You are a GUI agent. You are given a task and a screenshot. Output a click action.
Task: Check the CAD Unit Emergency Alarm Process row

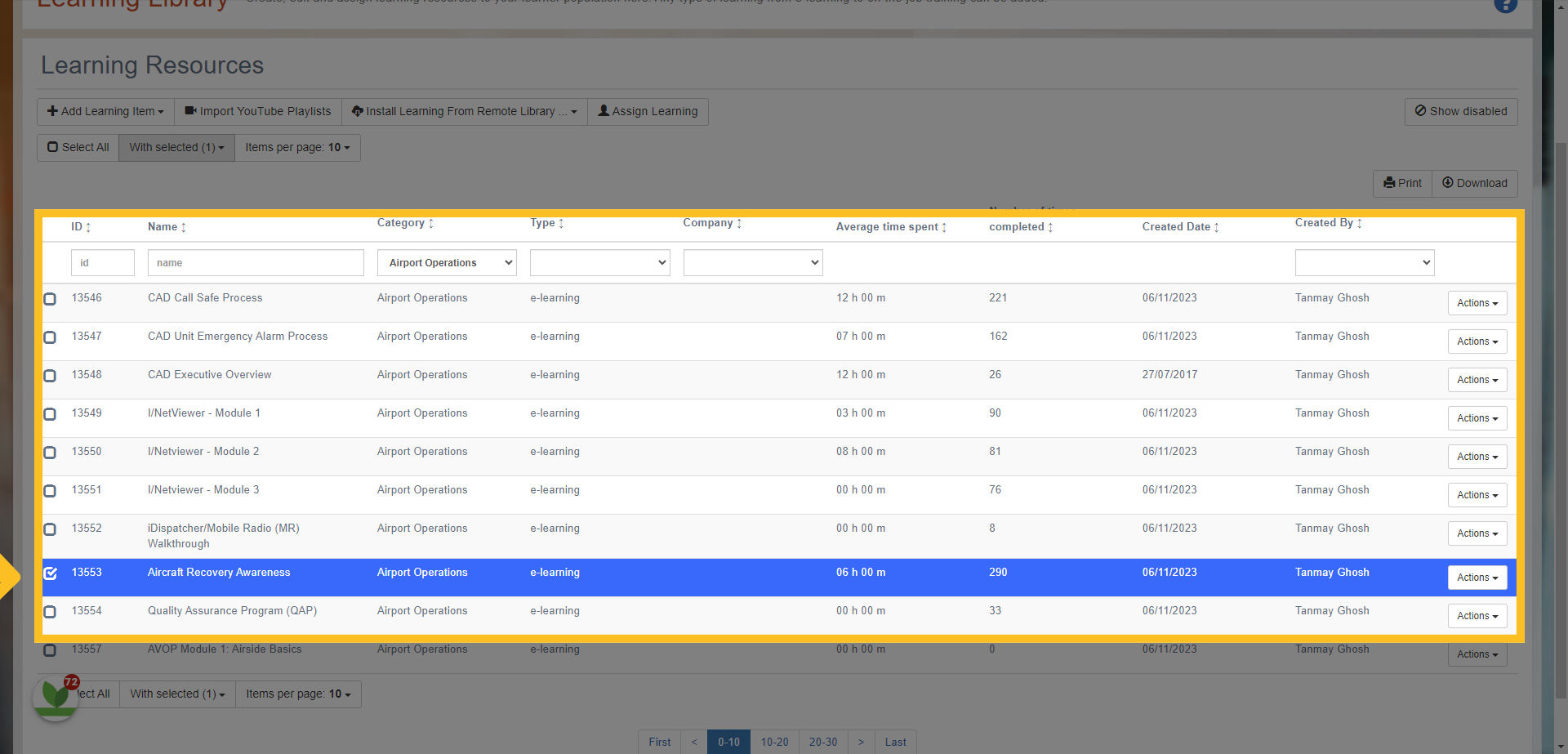pos(50,337)
